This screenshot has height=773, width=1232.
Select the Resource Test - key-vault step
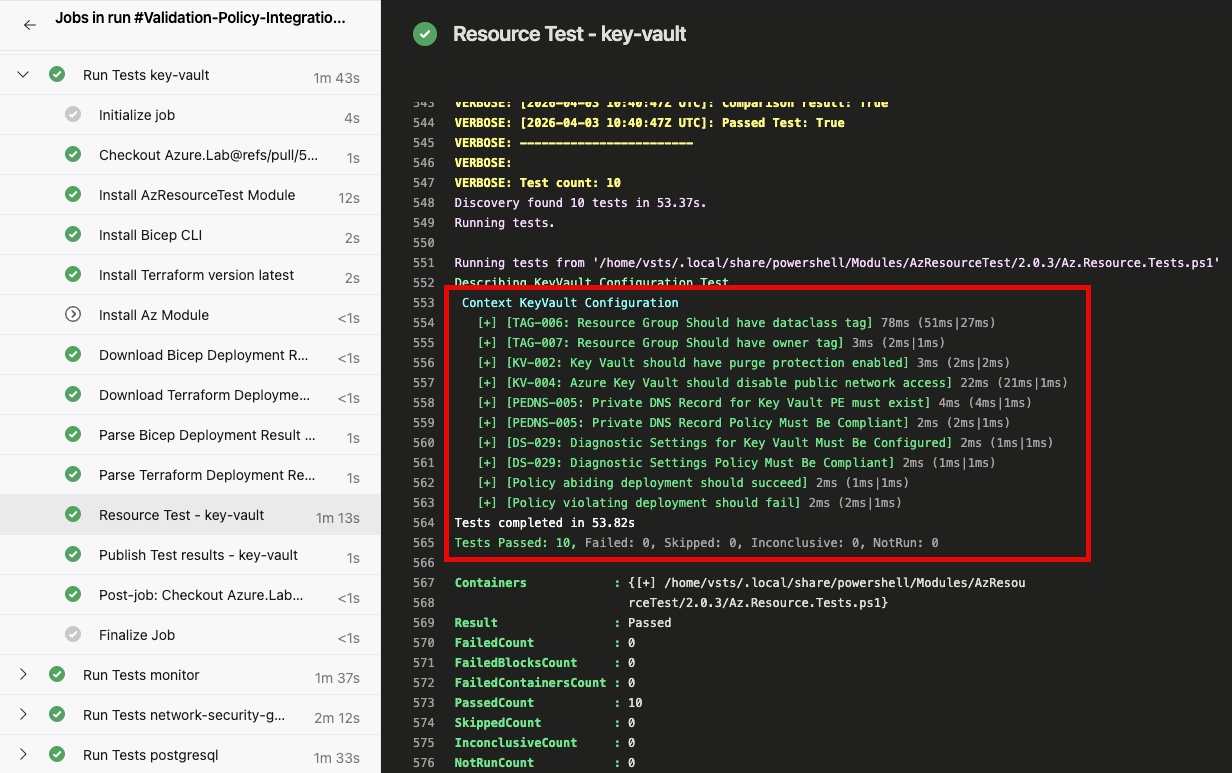click(x=181, y=515)
